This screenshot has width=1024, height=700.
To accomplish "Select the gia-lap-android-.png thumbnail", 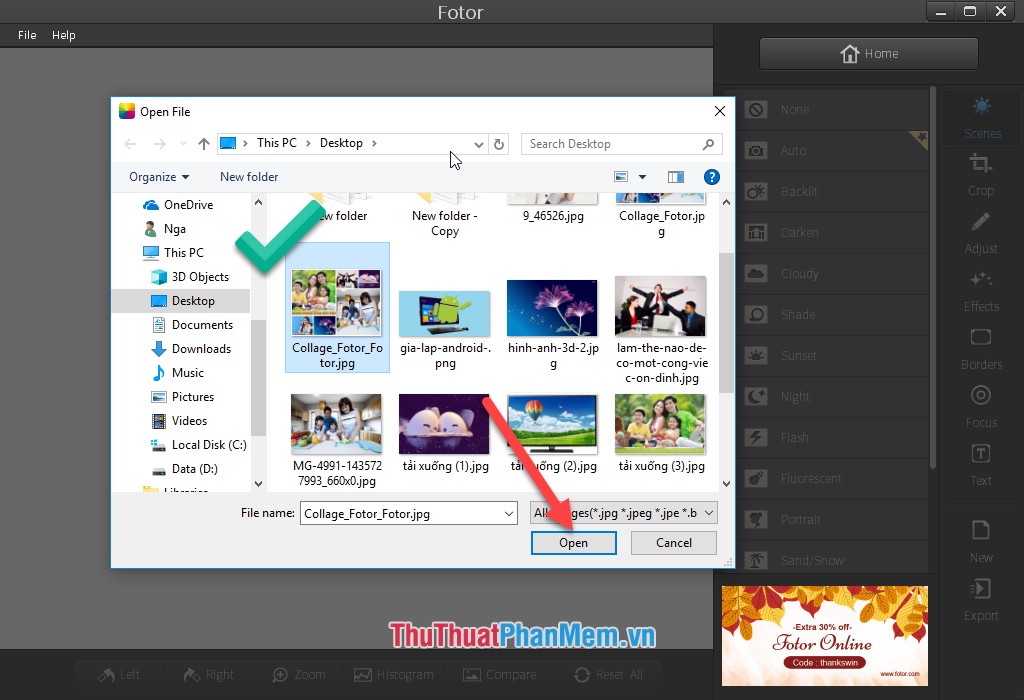I will click(x=444, y=313).
